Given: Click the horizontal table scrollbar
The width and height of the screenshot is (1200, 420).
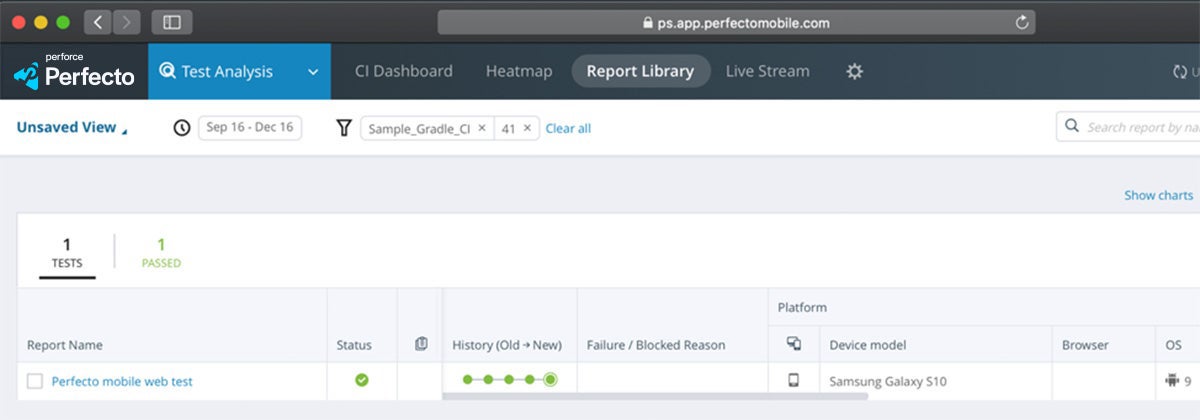Looking at the screenshot, I should (655, 397).
